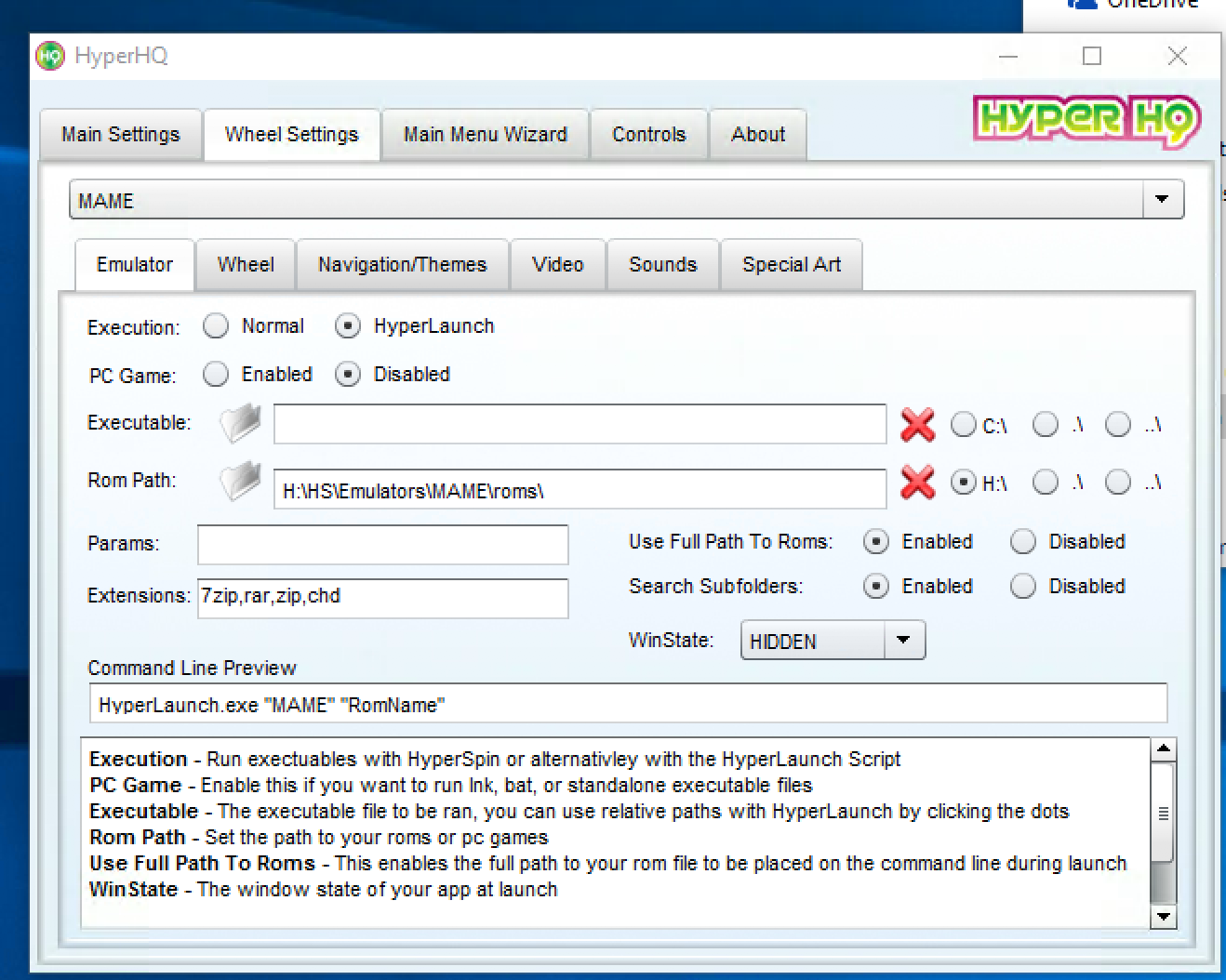Click the Rom Path input field
Screen dimensions: 1226x980
580,489
